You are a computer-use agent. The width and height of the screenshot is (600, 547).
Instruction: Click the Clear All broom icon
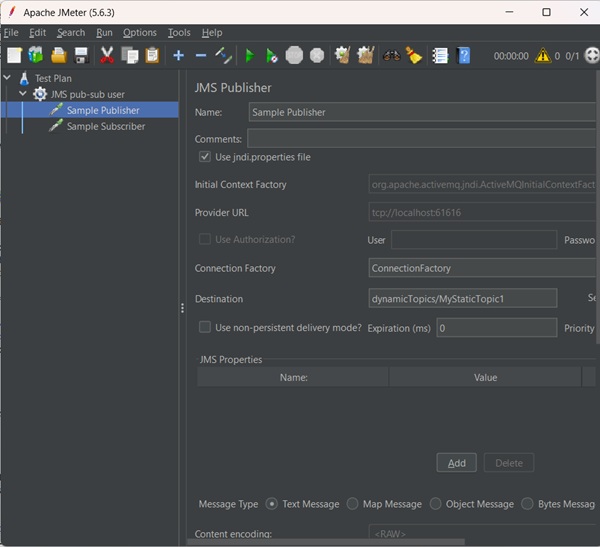365,55
